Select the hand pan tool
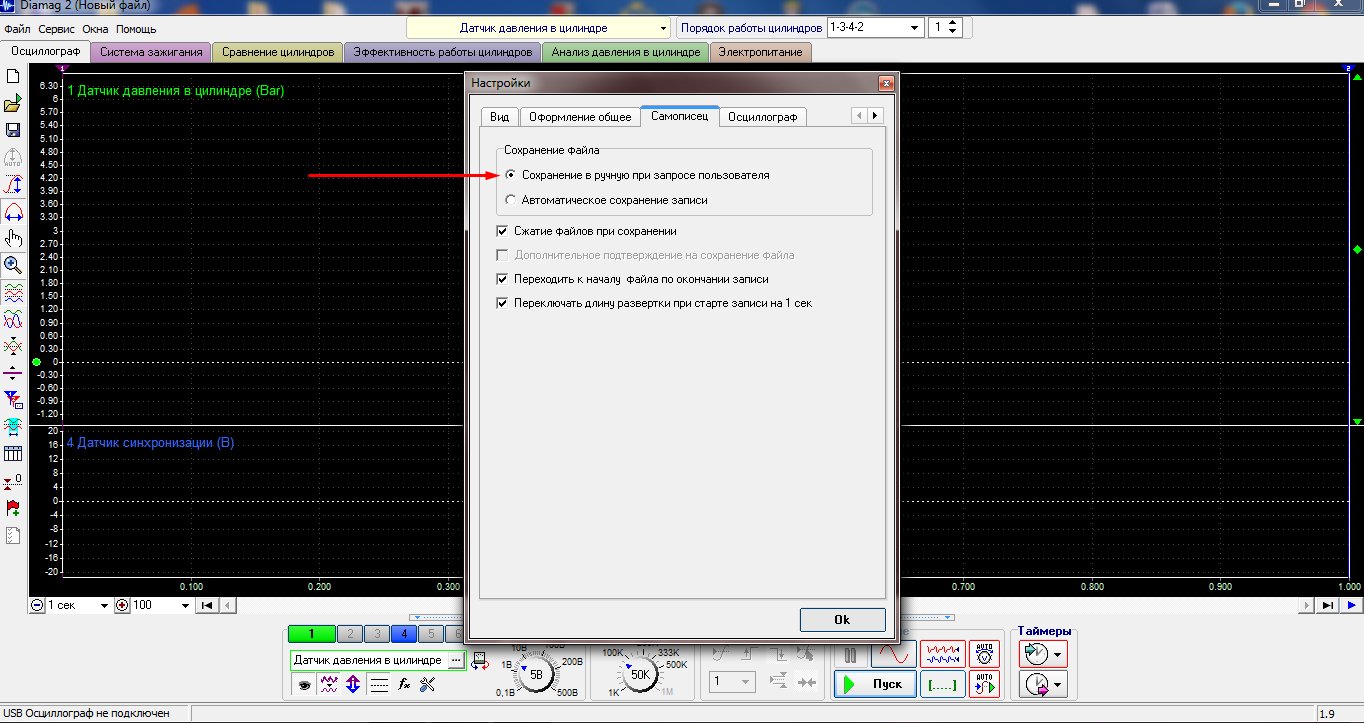1364x723 pixels. point(13,238)
